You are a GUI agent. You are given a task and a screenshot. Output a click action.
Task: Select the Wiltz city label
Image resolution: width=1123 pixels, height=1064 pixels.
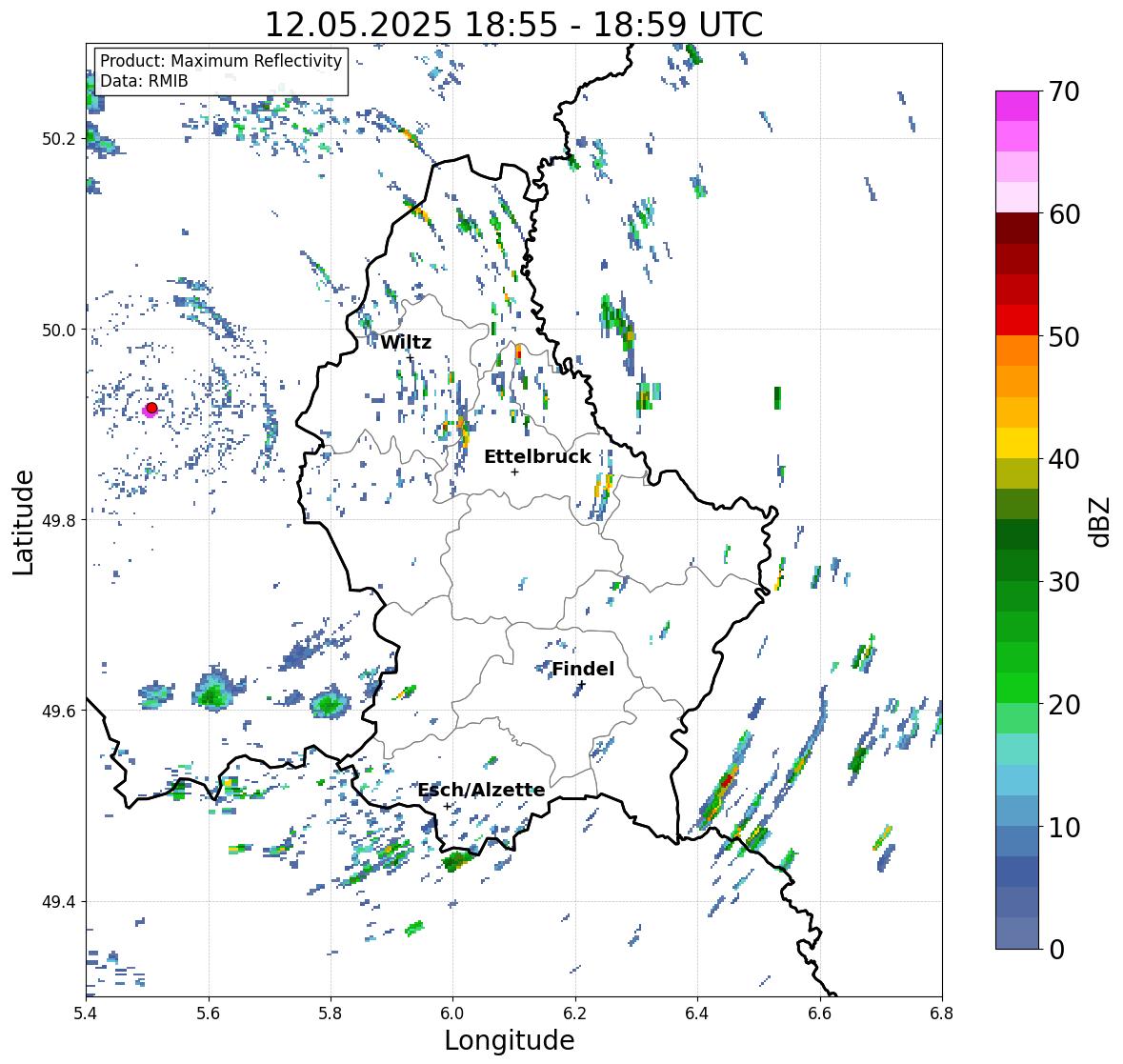point(406,342)
